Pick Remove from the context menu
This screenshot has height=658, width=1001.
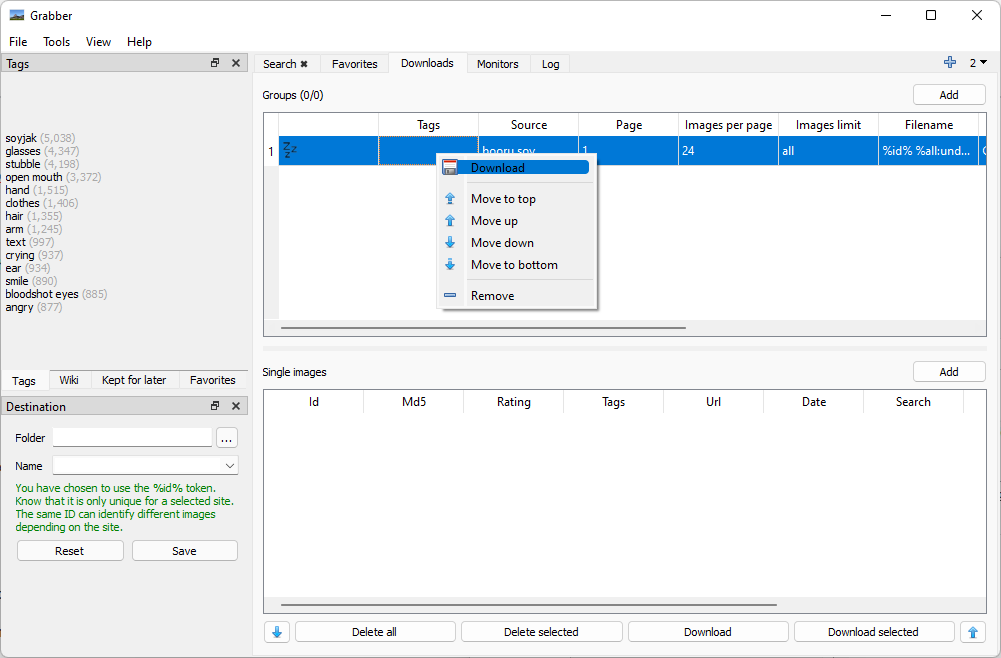492,296
